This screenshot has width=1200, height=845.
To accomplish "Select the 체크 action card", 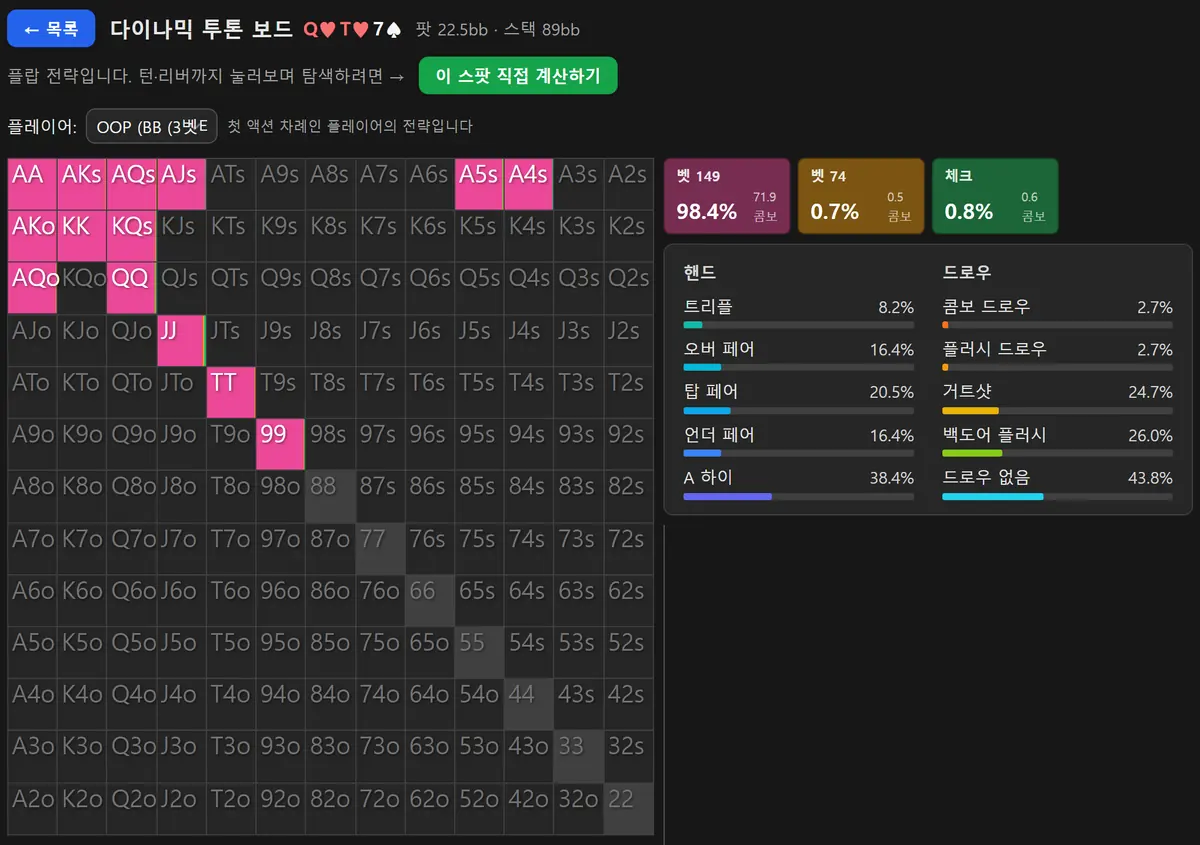I will pyautogui.click(x=995, y=196).
